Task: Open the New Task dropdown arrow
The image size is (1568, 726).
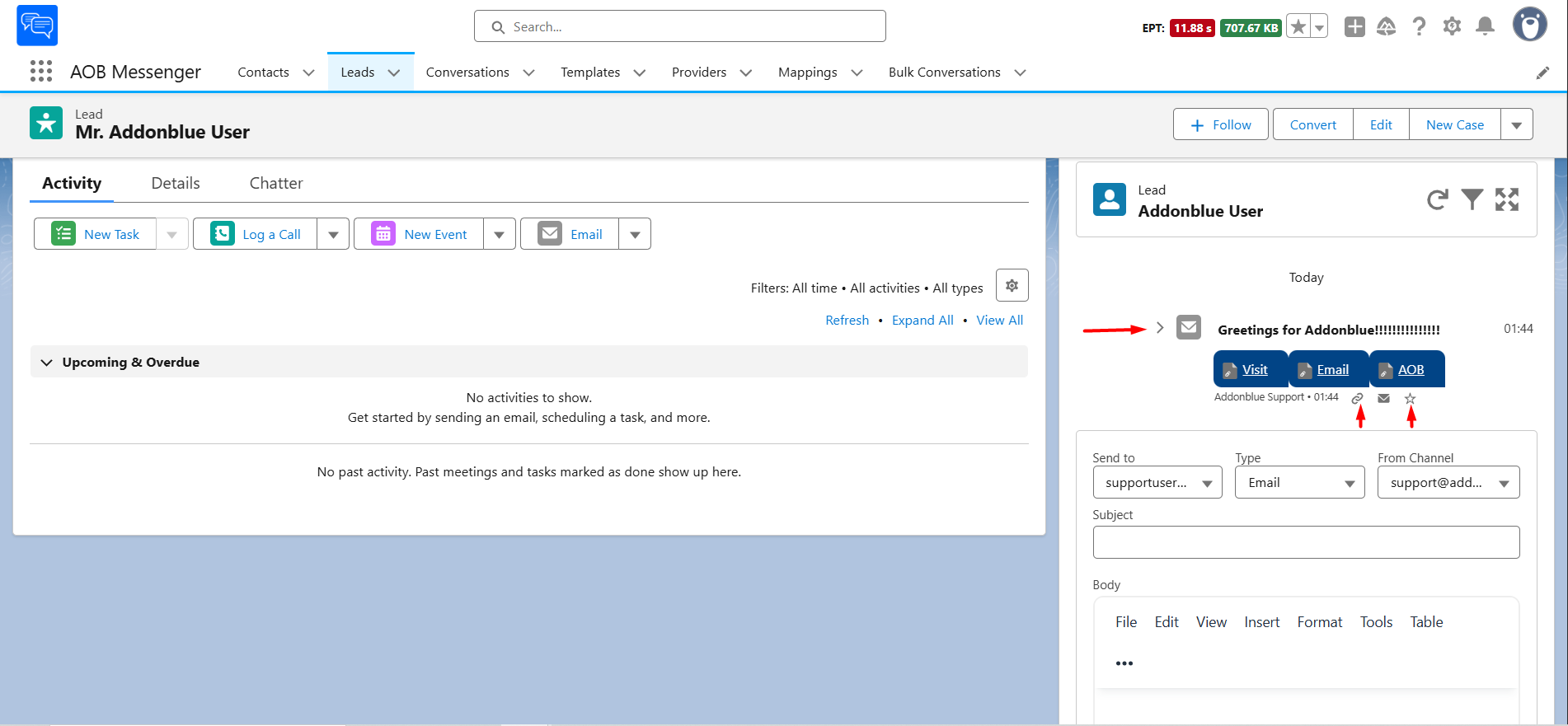Action: 172,234
